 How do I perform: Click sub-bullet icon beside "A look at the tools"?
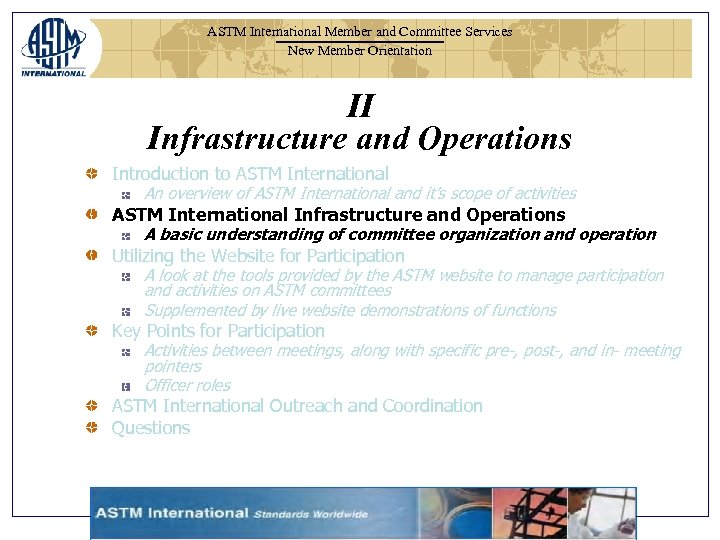click(x=126, y=277)
